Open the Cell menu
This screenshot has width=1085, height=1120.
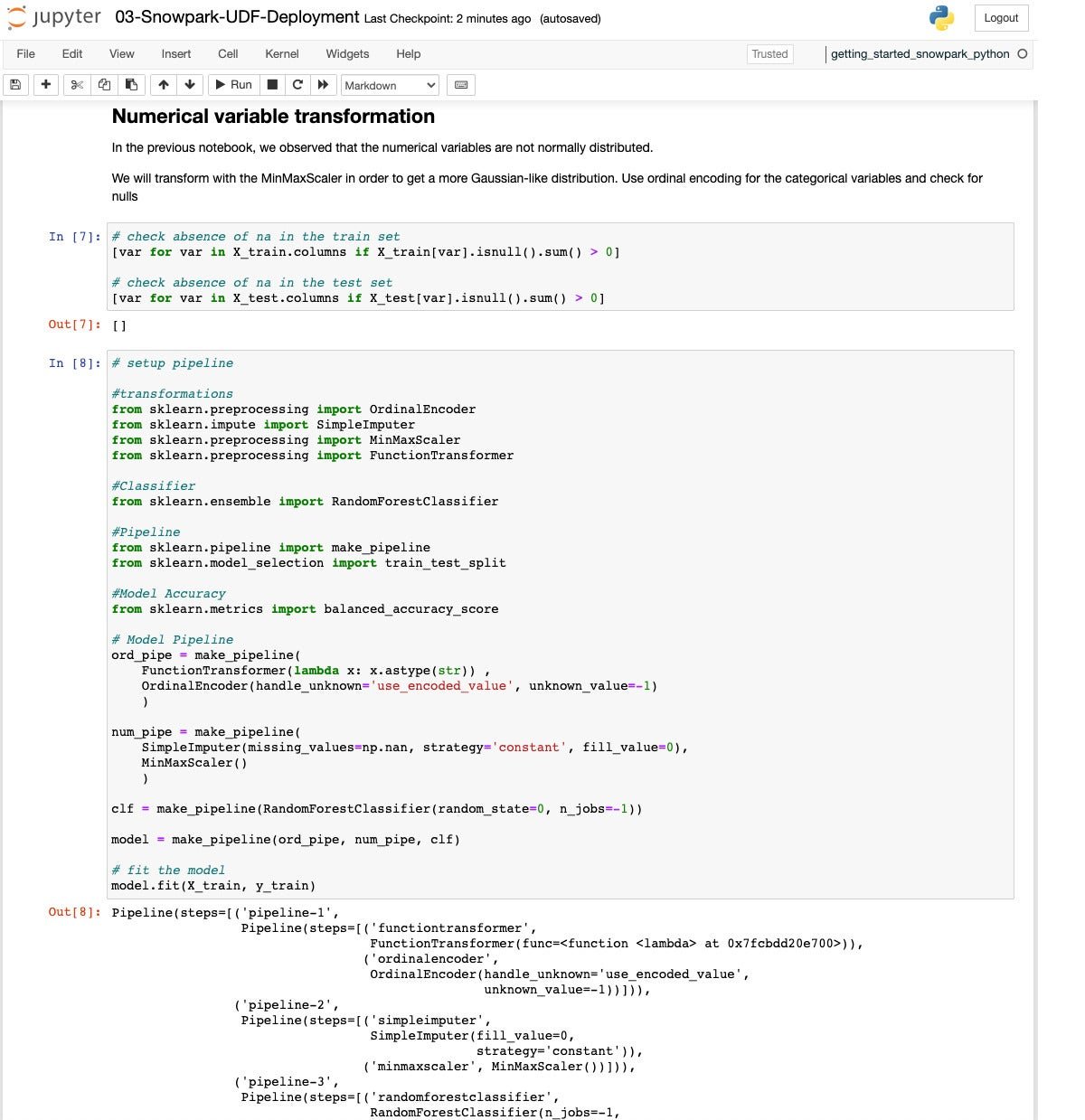[x=228, y=54]
